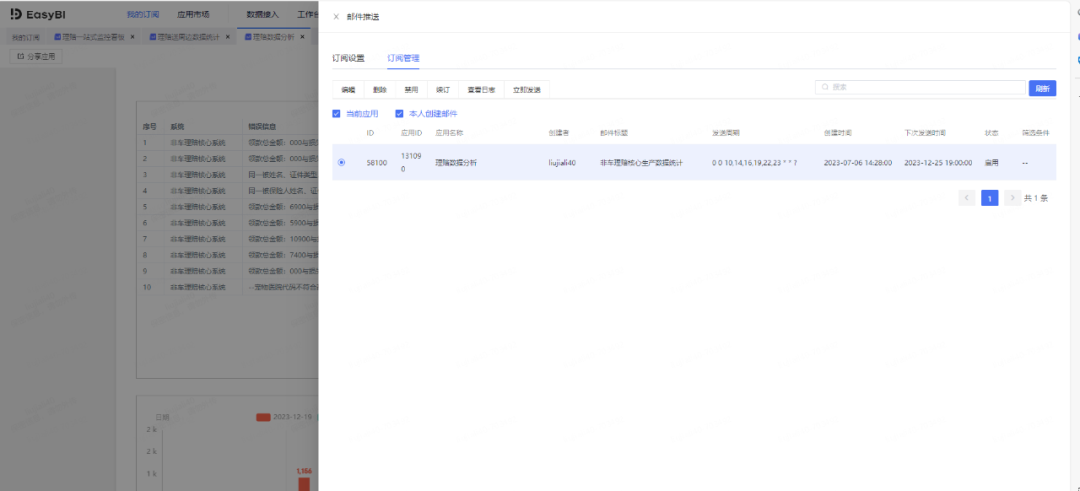Open 我的订阅 in top navigation

point(143,14)
